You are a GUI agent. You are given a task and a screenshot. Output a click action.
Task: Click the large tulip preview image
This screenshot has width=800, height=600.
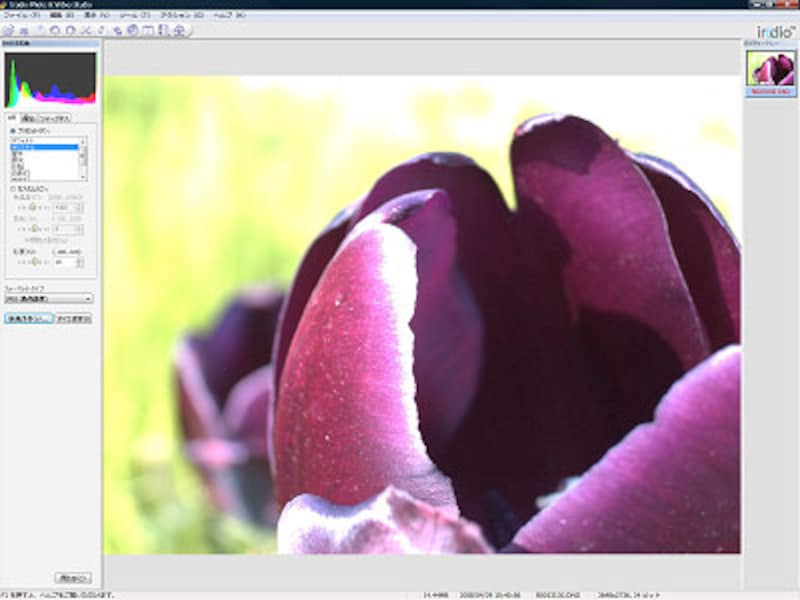[x=422, y=315]
